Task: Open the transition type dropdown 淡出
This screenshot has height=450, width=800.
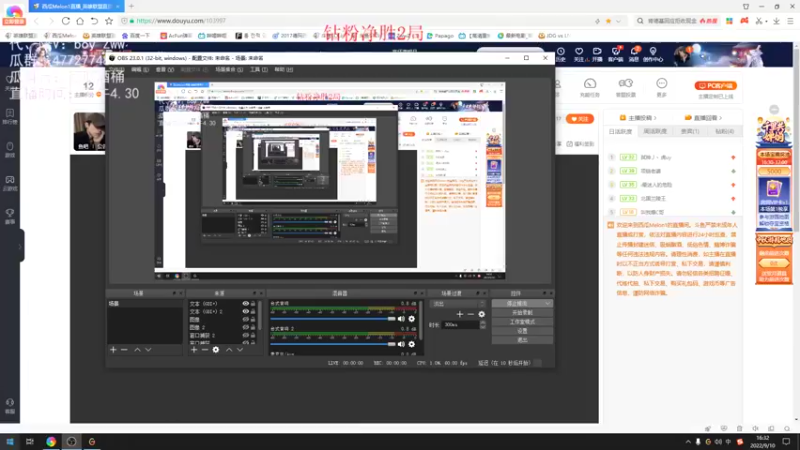Action: [458, 304]
